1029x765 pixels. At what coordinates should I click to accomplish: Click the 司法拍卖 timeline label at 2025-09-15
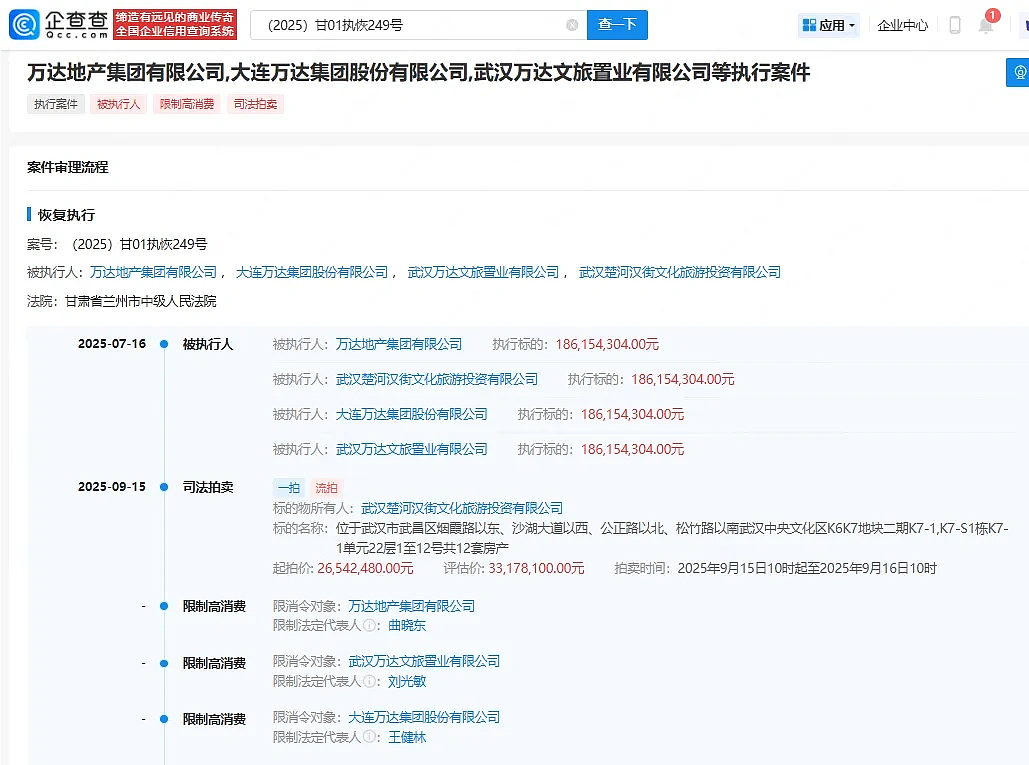click(208, 487)
